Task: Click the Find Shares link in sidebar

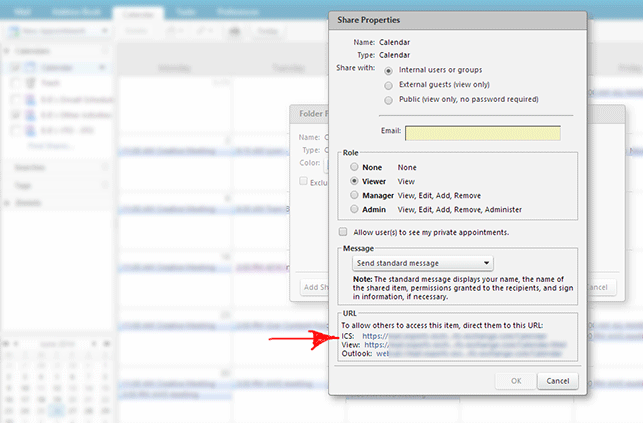Action: (x=50, y=146)
